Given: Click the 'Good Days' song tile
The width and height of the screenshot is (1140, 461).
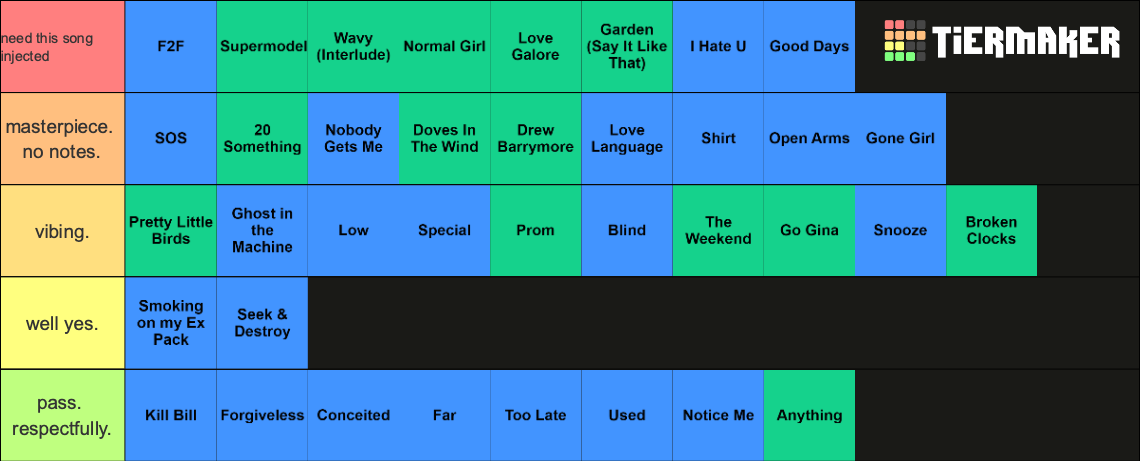Looking at the screenshot, I should 809,47.
